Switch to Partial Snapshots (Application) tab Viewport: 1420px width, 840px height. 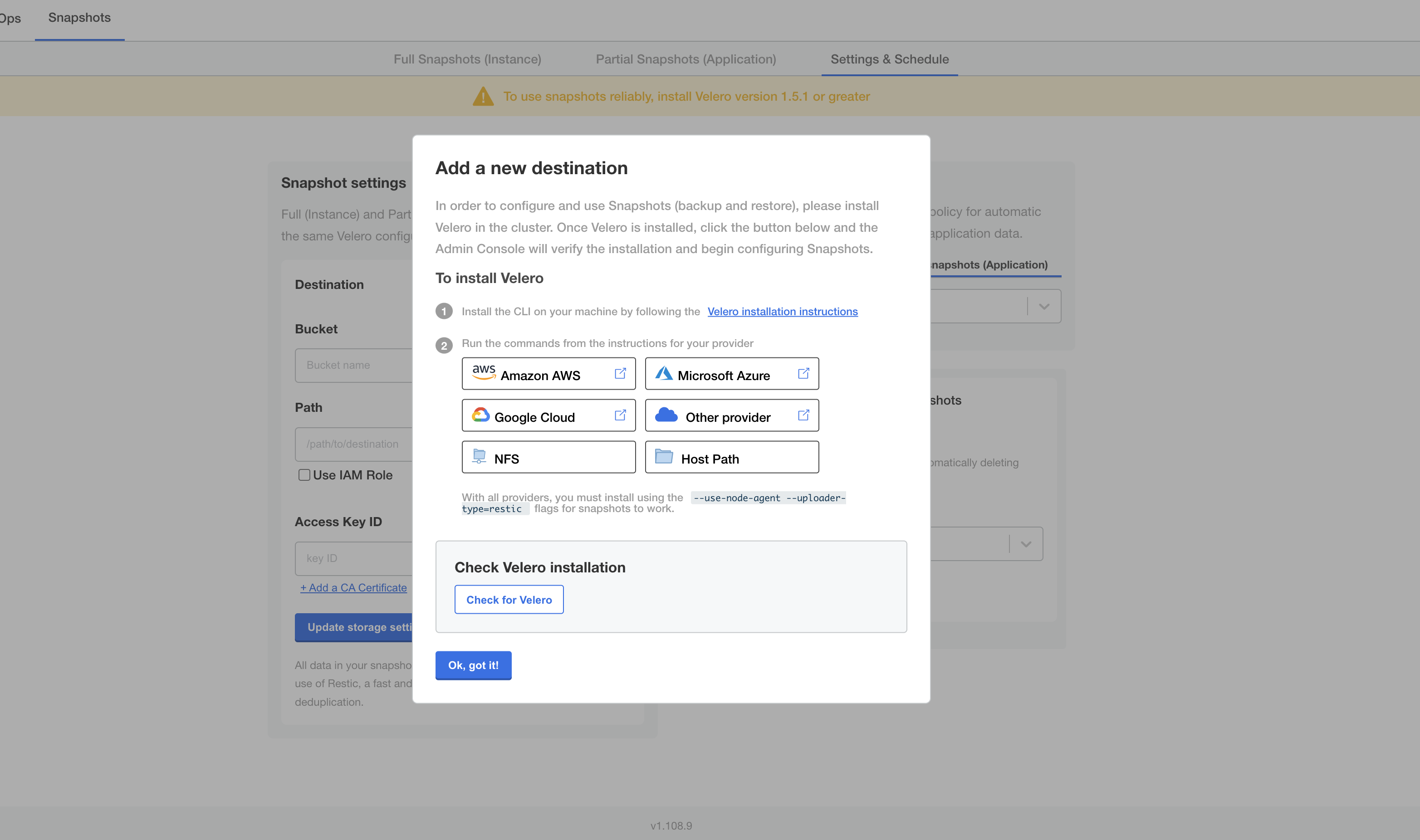tap(686, 59)
